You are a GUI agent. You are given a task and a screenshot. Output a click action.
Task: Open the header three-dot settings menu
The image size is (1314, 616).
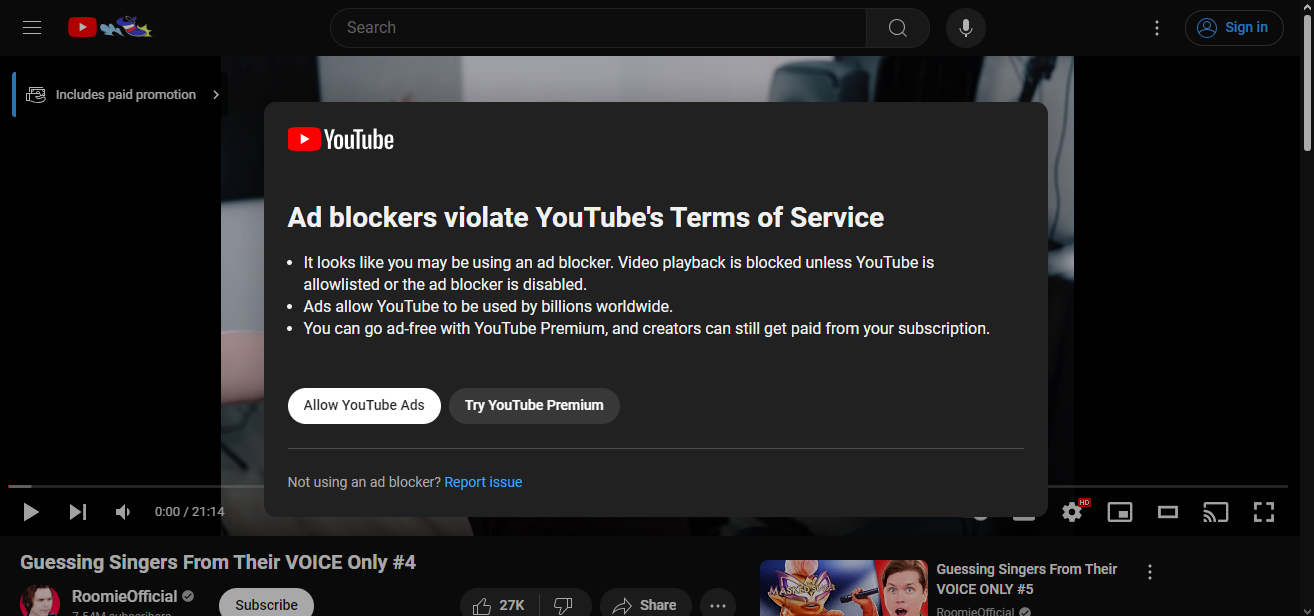1157,28
